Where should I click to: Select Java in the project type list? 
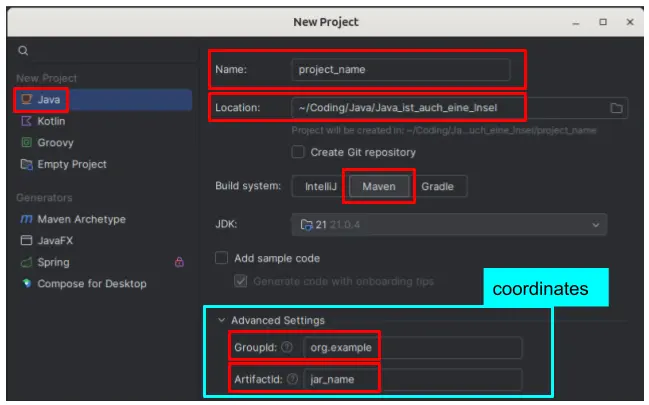[49, 99]
